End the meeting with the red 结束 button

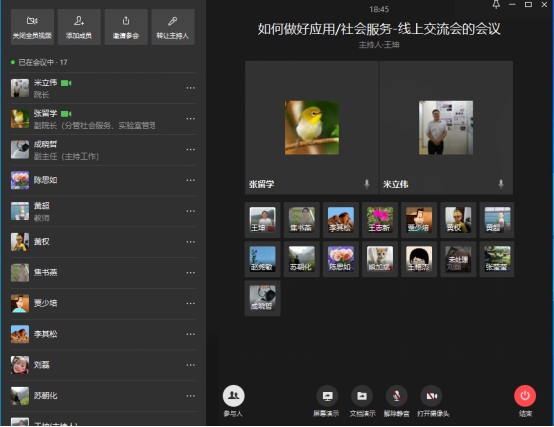click(x=525, y=396)
